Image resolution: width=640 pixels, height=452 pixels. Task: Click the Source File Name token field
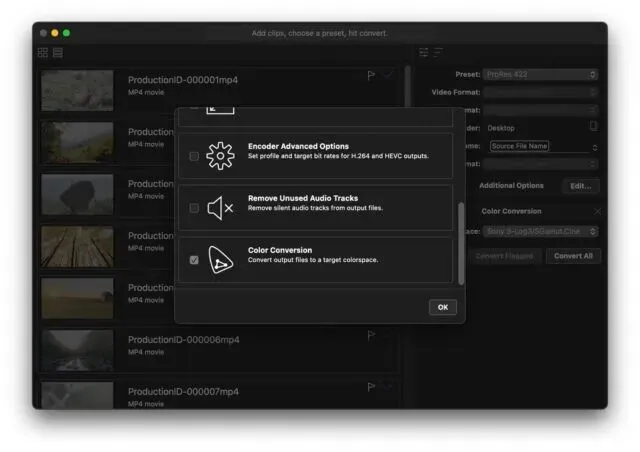point(519,146)
